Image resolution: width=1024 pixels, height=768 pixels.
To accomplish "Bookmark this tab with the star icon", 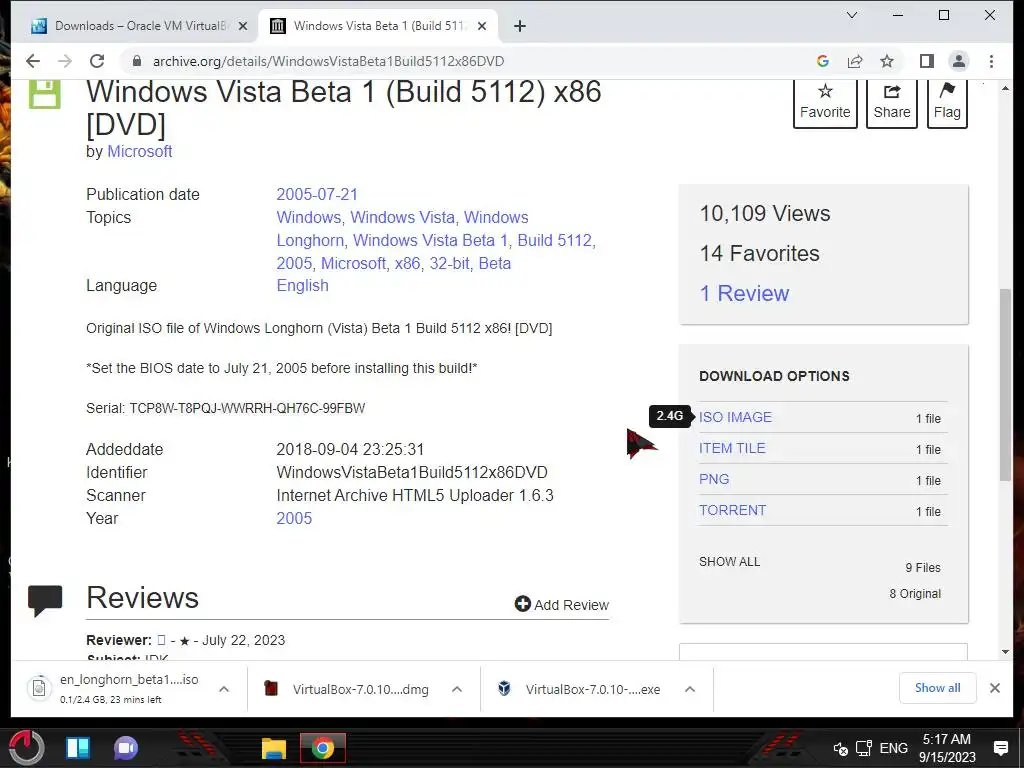I will 887,61.
